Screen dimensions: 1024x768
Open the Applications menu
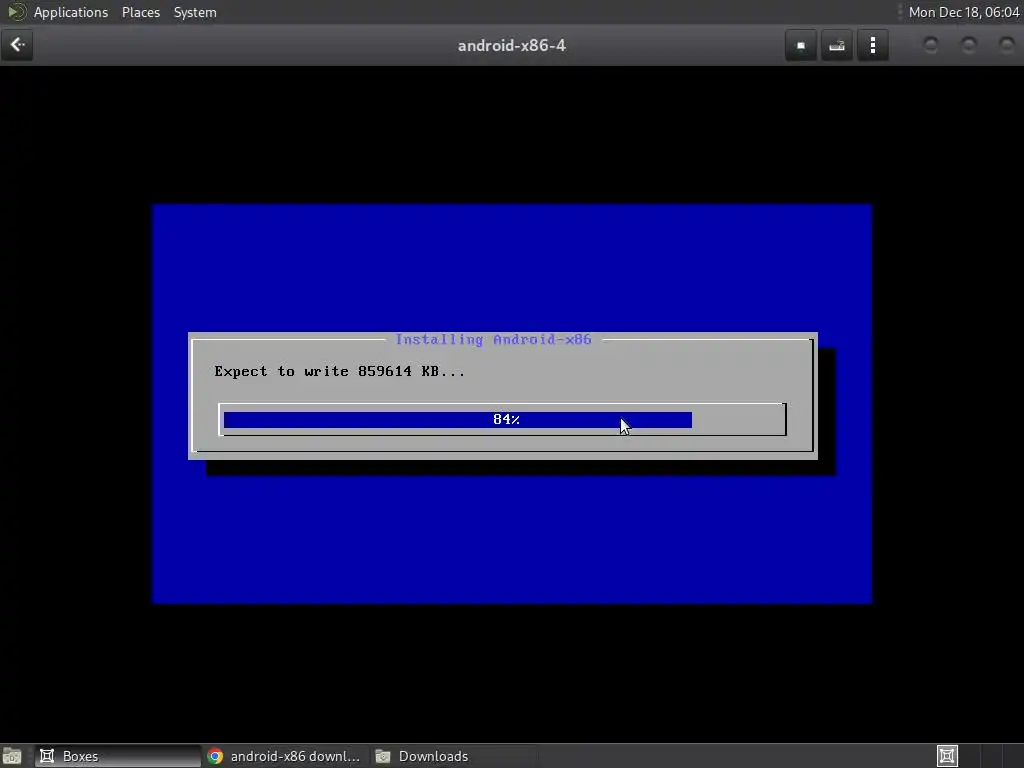pos(71,12)
